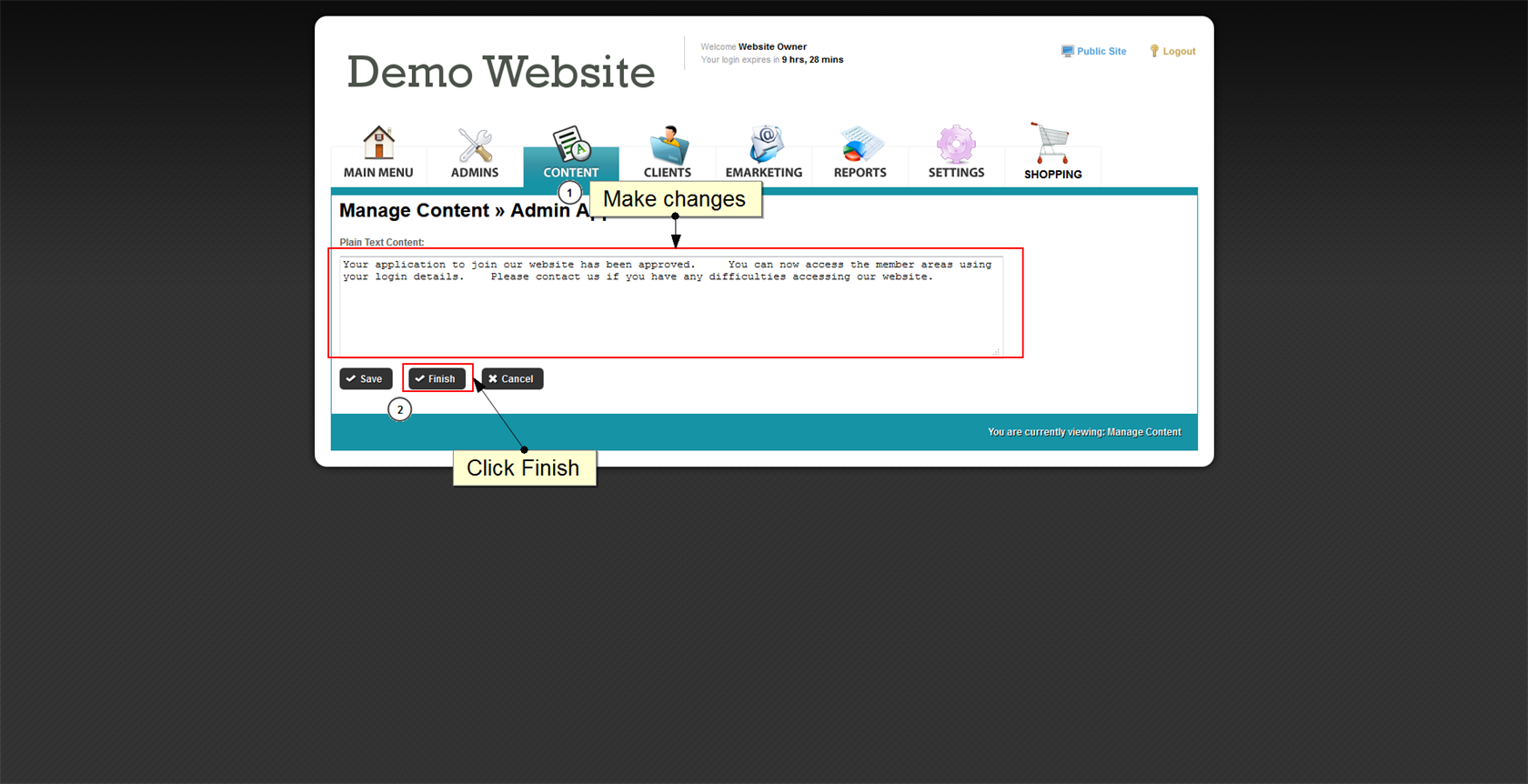1528x784 pixels.
Task: Click the Demo Website title heading
Action: click(x=500, y=72)
